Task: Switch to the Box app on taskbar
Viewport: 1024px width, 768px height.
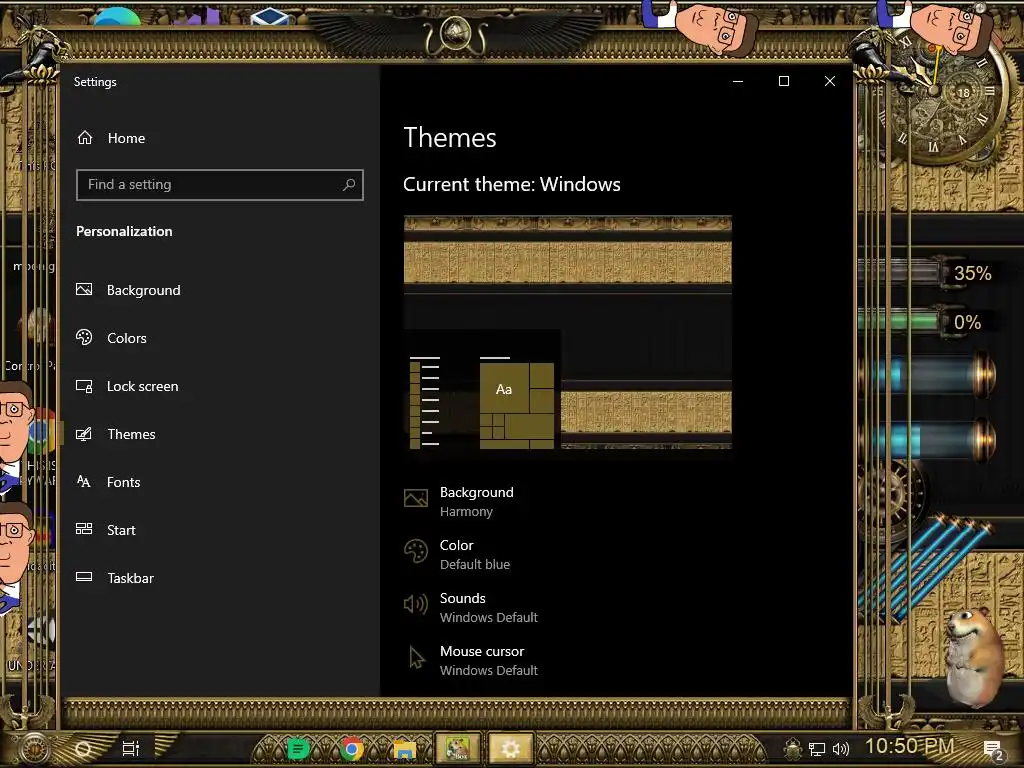Action: pos(458,748)
